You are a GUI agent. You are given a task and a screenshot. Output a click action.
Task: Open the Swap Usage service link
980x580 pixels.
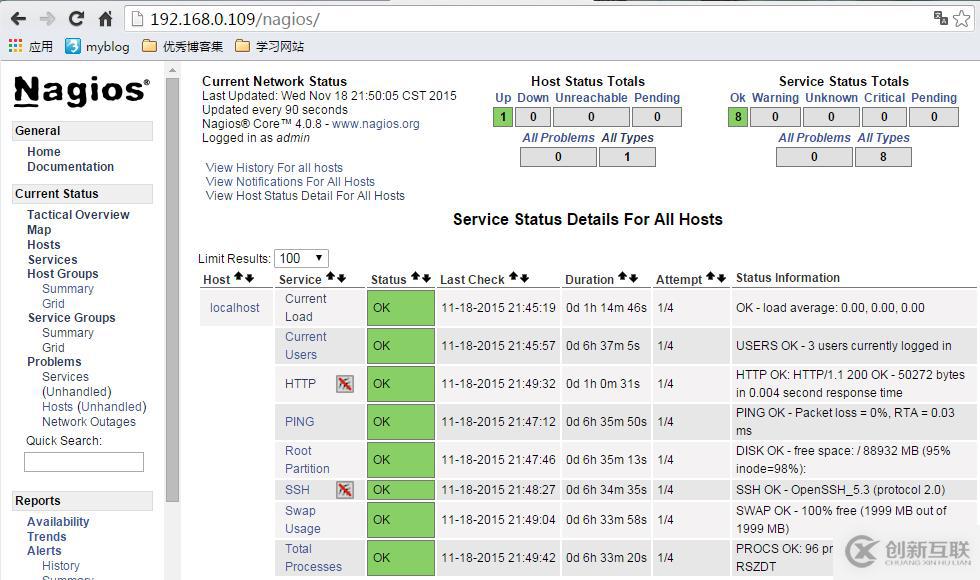[x=302, y=519]
